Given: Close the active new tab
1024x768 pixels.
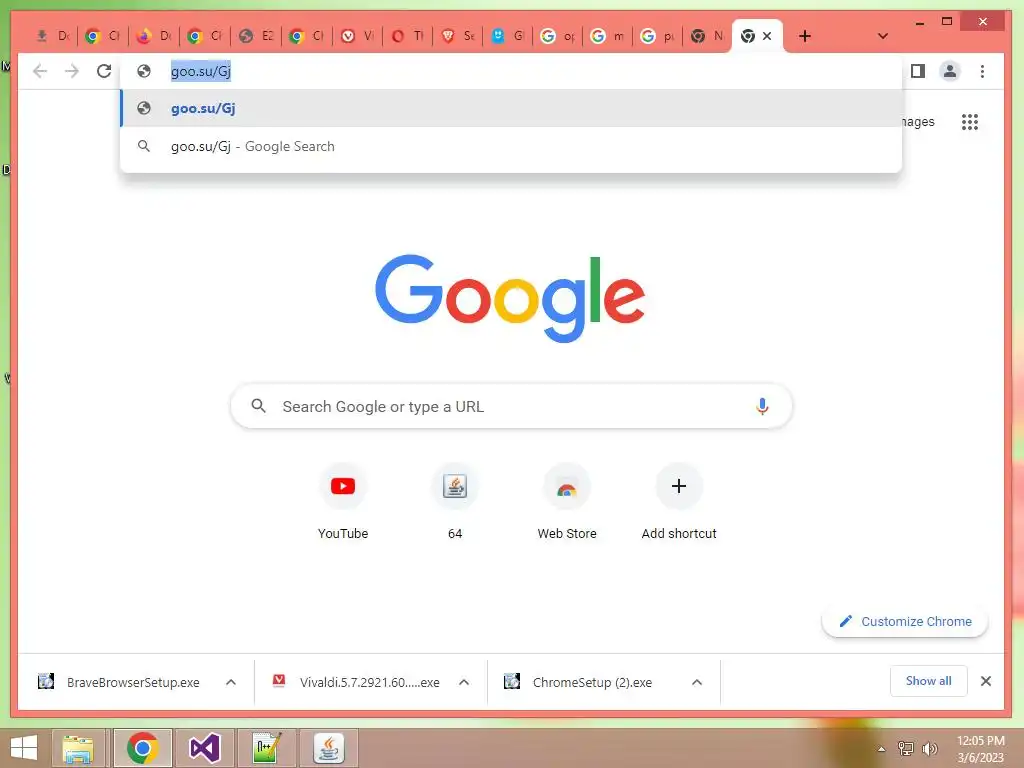Looking at the screenshot, I should [767, 36].
